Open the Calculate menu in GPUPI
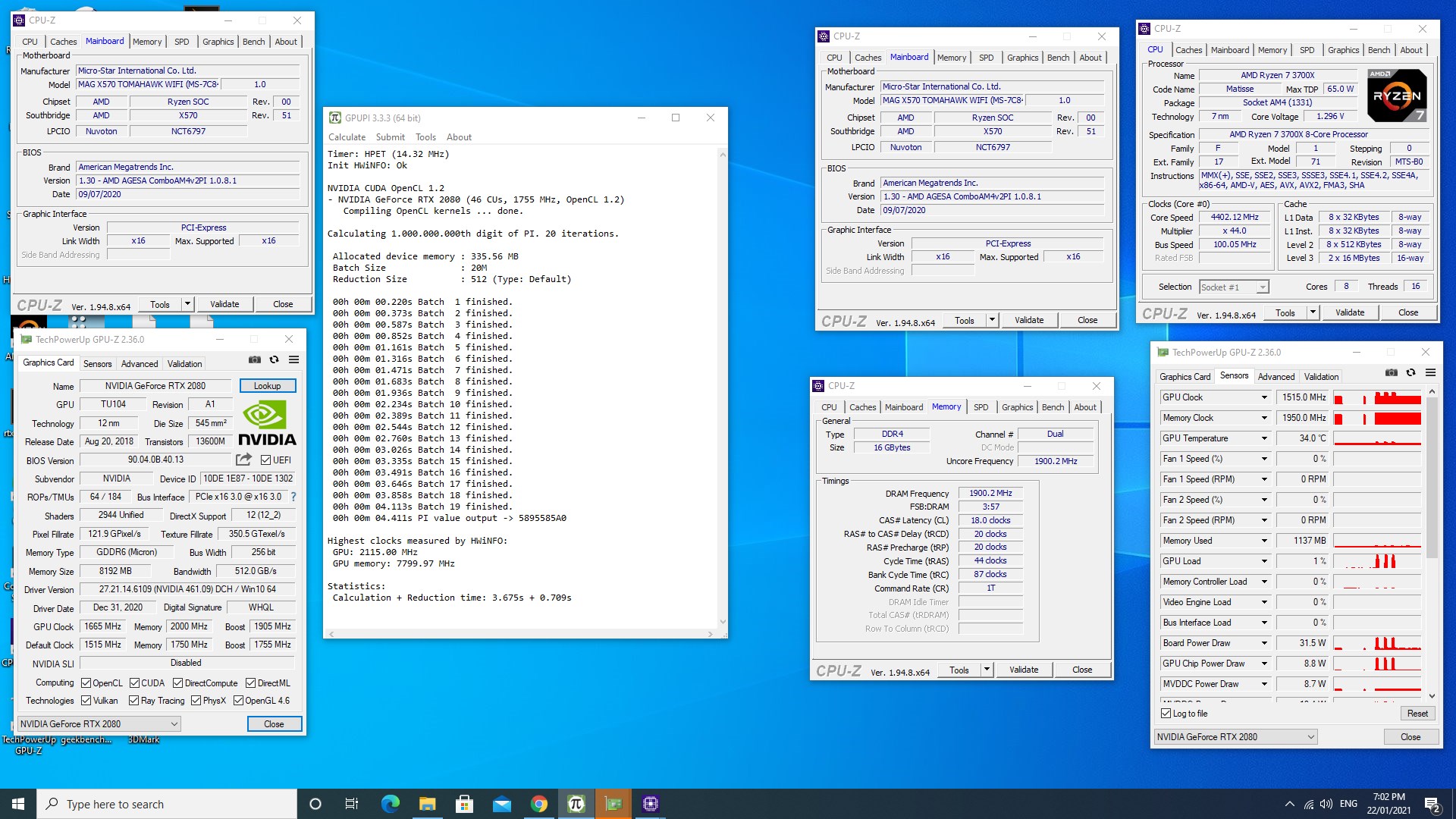 tap(347, 137)
